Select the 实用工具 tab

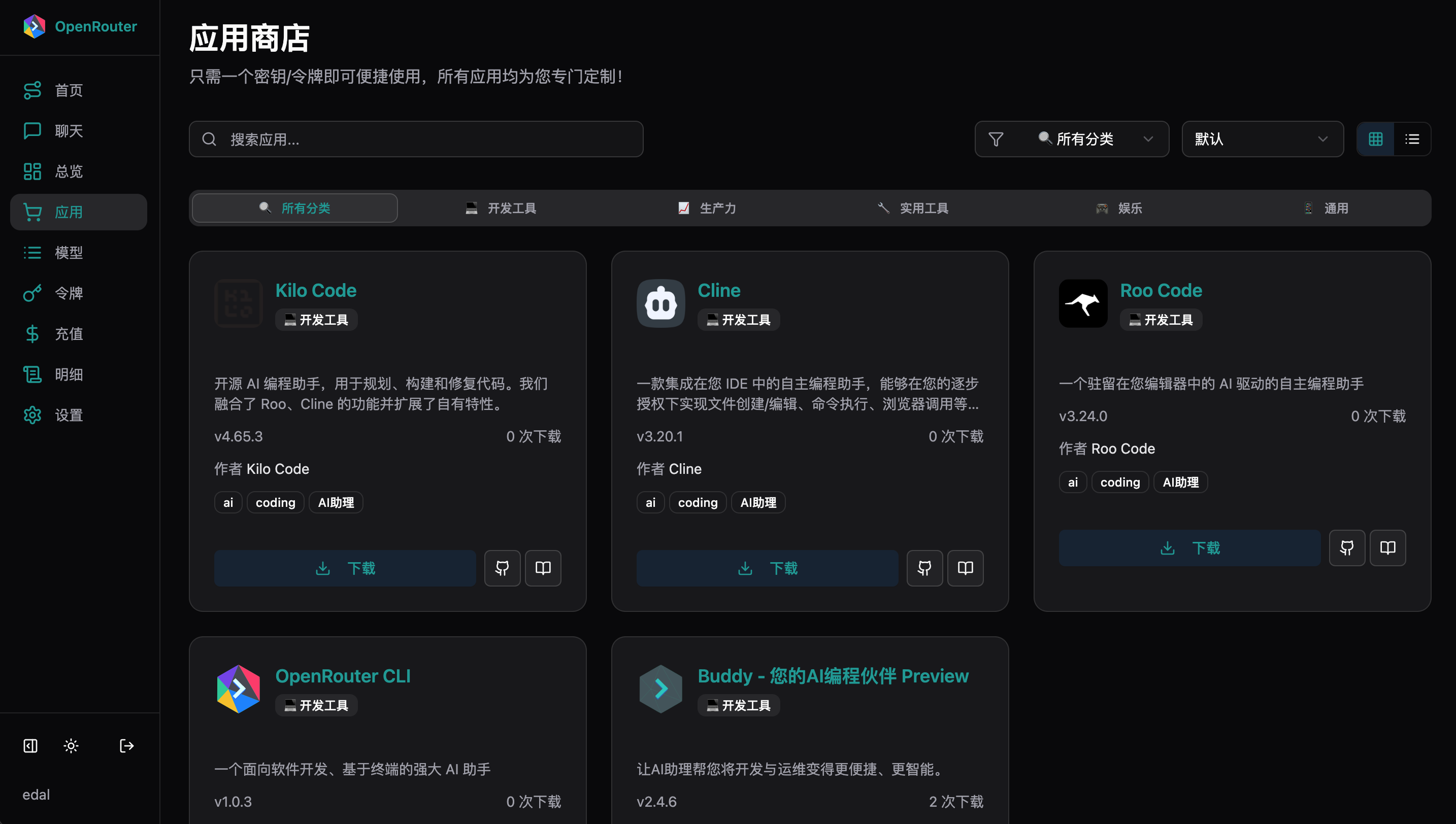(x=913, y=208)
